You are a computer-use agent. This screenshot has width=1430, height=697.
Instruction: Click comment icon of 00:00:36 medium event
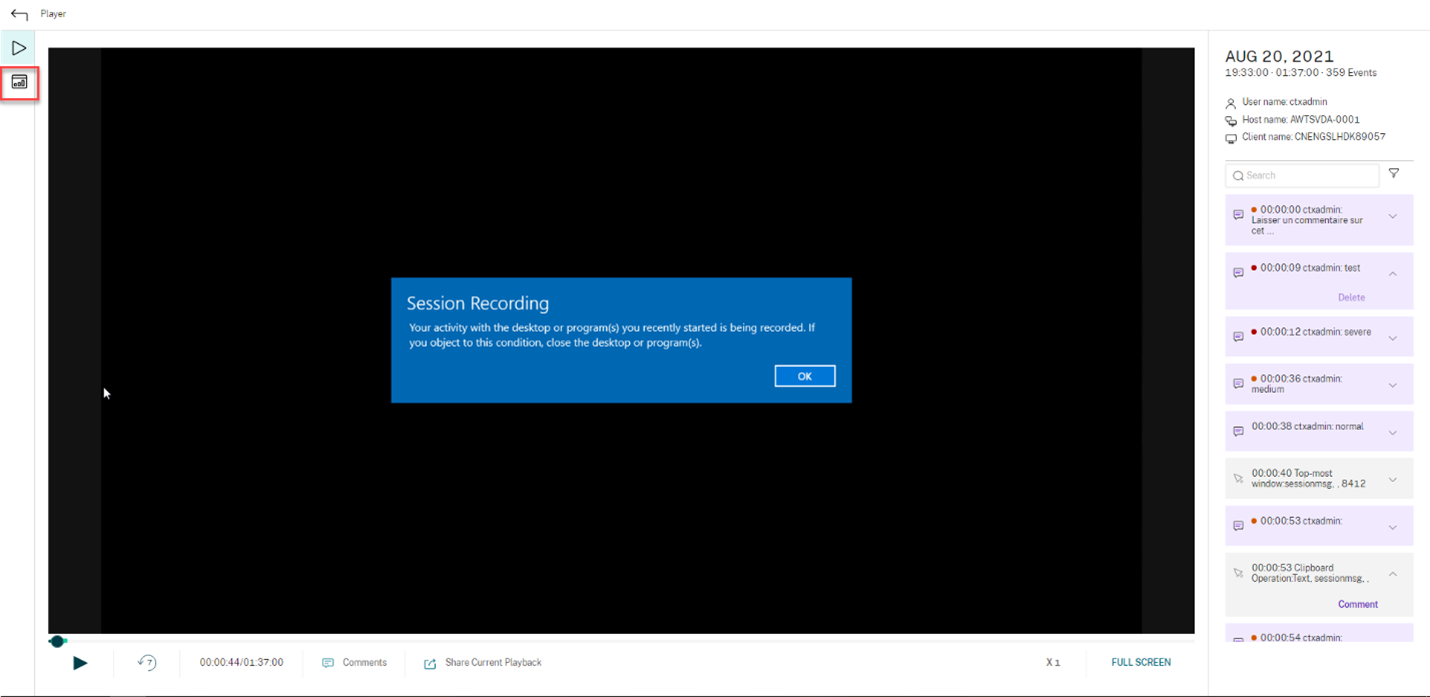click(1238, 384)
